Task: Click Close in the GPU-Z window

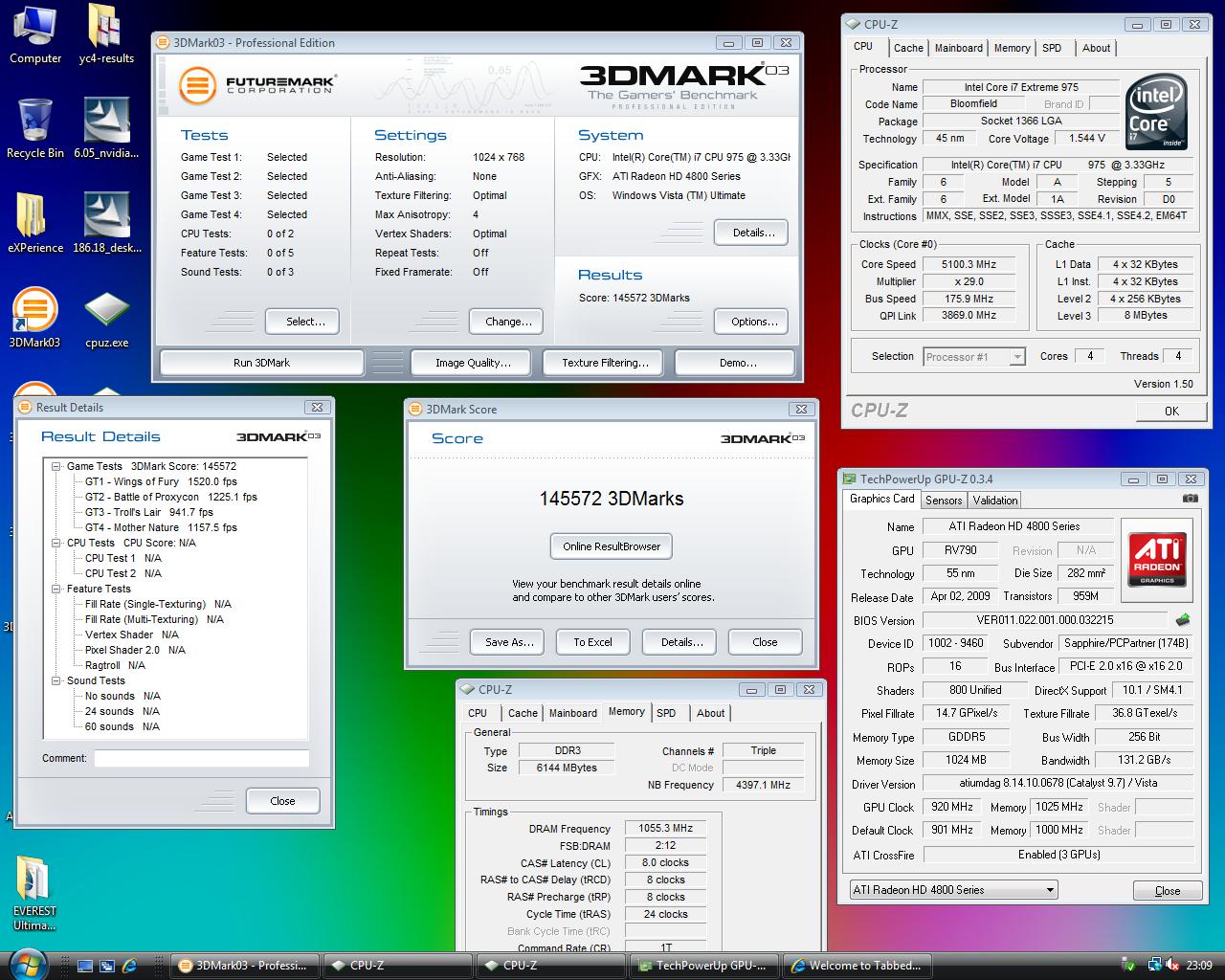Action: pos(1168,891)
